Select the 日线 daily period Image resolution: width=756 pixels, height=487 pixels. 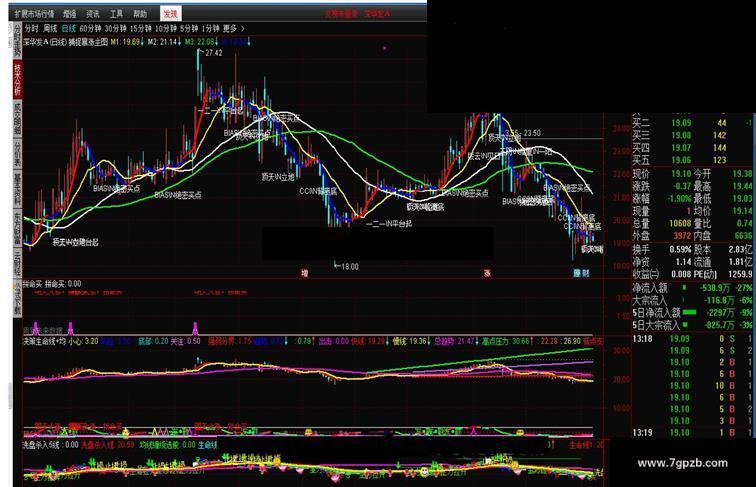(x=68, y=28)
